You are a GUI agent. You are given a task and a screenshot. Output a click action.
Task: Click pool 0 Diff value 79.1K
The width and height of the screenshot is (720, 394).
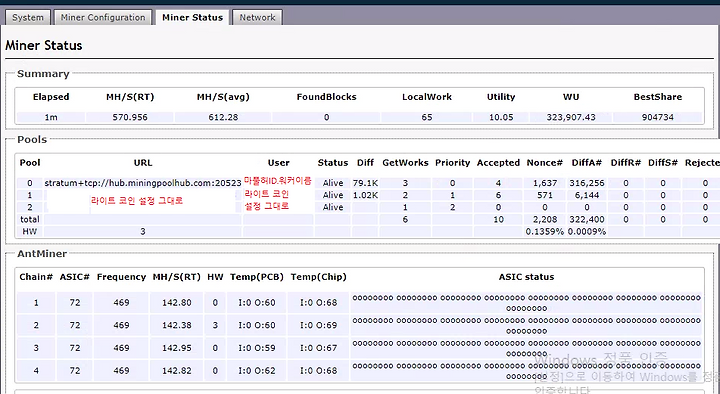(366, 183)
